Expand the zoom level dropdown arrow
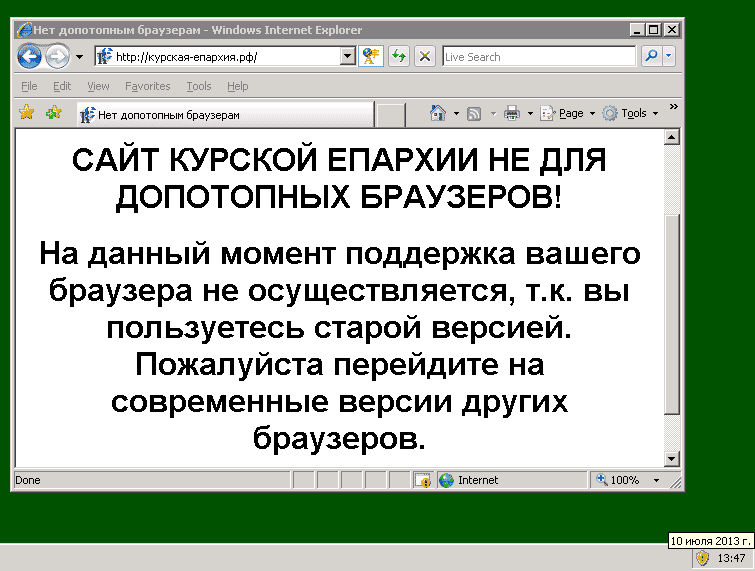Image resolution: width=755 pixels, height=571 pixels. coord(656,480)
